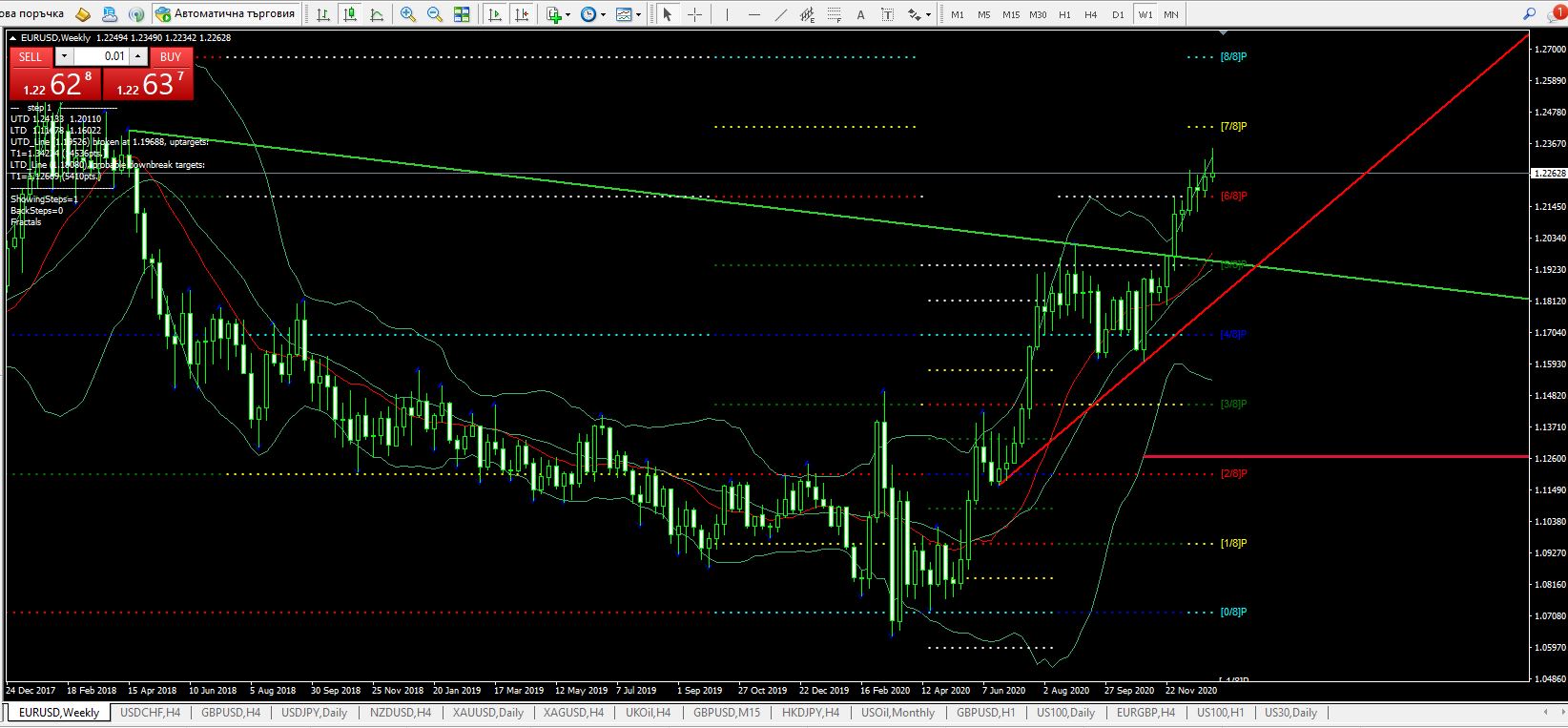Switch to M1 timeframe
The width and height of the screenshot is (1568, 728).
(958, 14)
